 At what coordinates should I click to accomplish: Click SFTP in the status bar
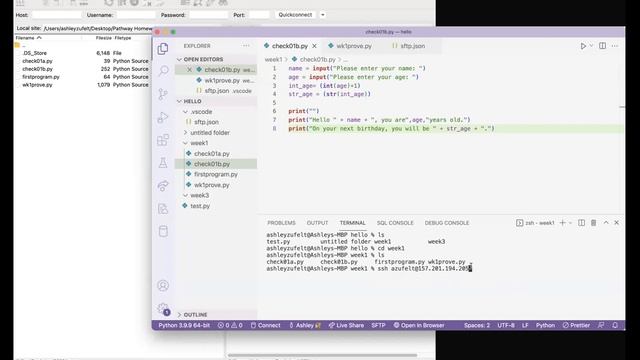[378, 325]
